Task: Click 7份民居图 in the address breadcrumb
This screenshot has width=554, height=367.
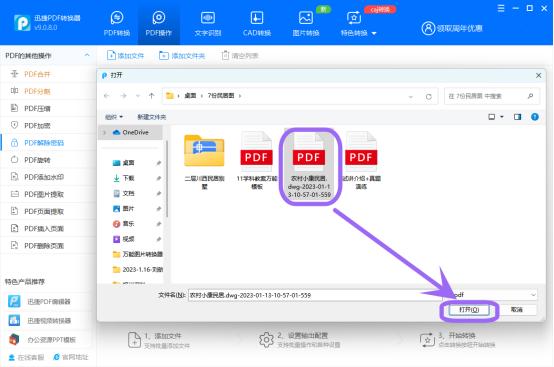Action: (x=221, y=96)
